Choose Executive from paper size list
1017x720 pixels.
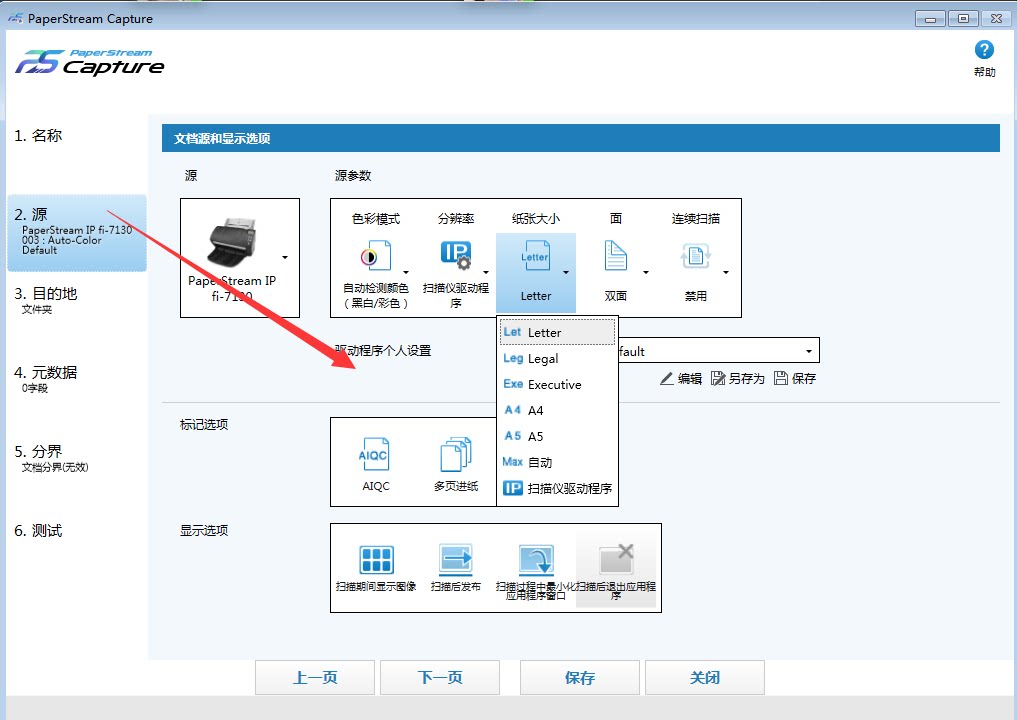pyautogui.click(x=557, y=384)
